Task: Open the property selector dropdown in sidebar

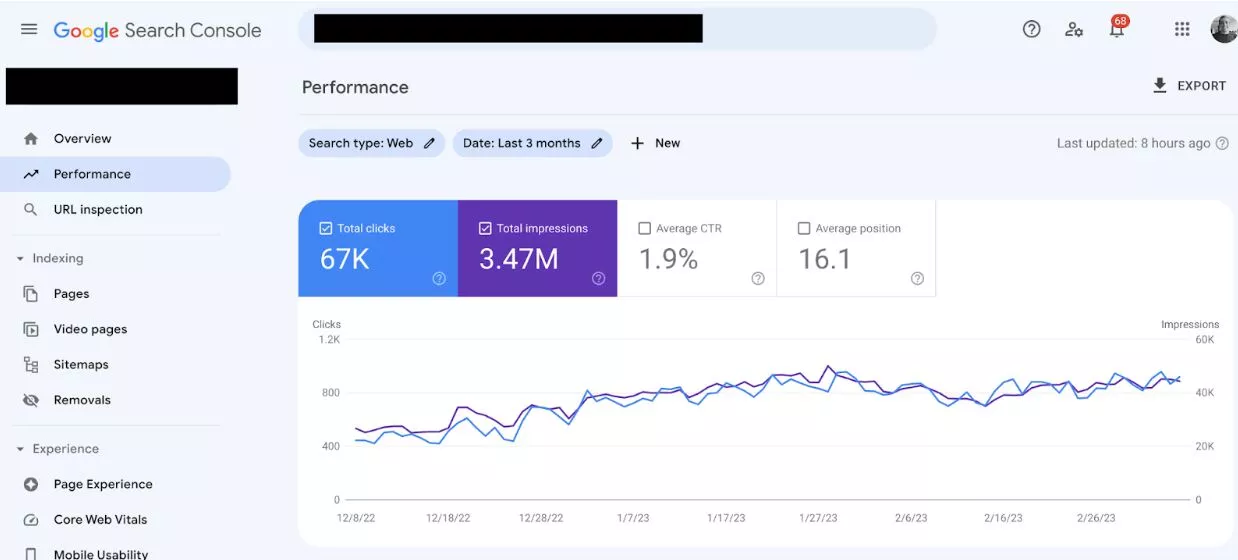Action: [121, 86]
